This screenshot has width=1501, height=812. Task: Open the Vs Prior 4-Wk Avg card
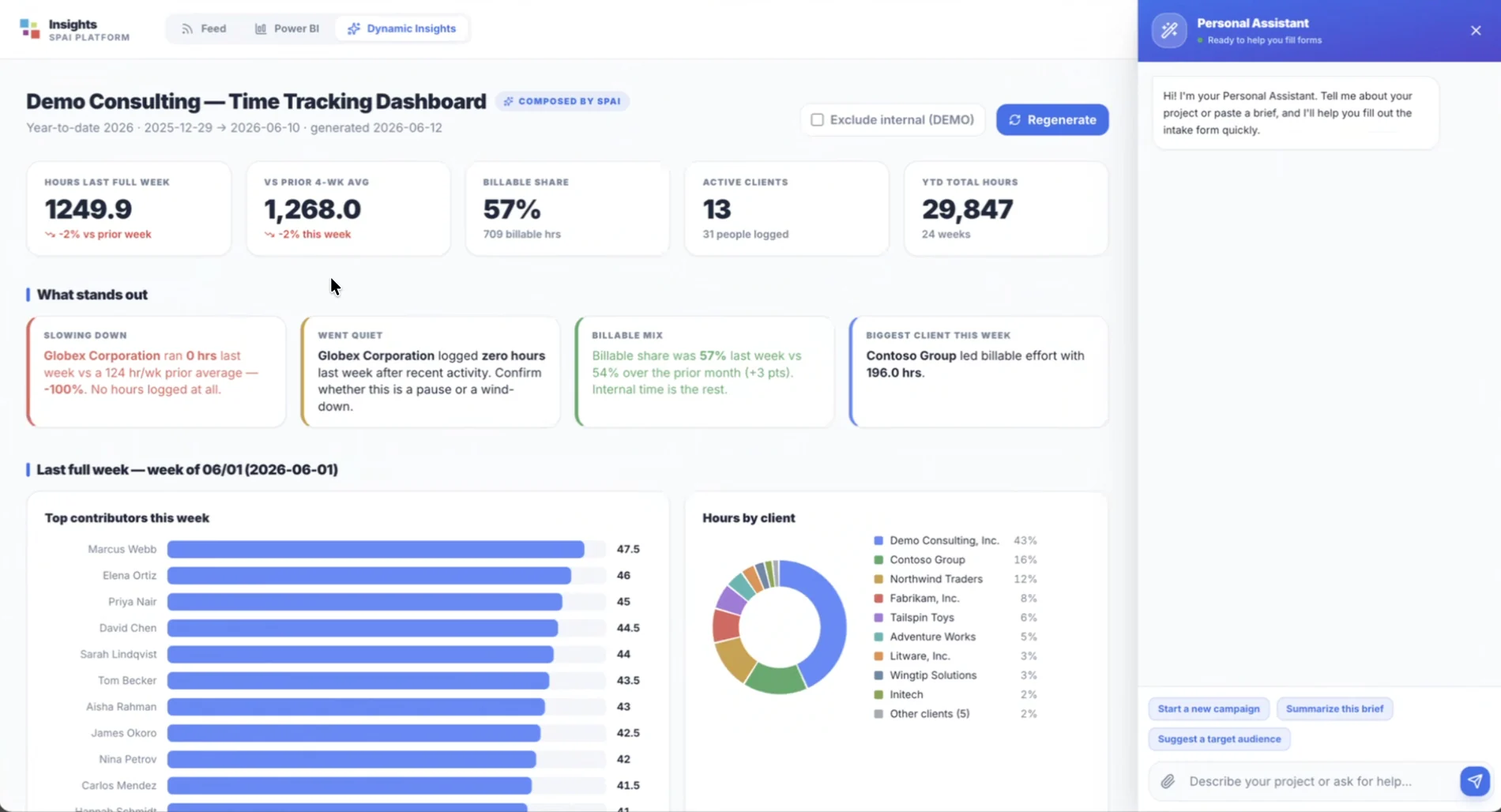(x=348, y=209)
